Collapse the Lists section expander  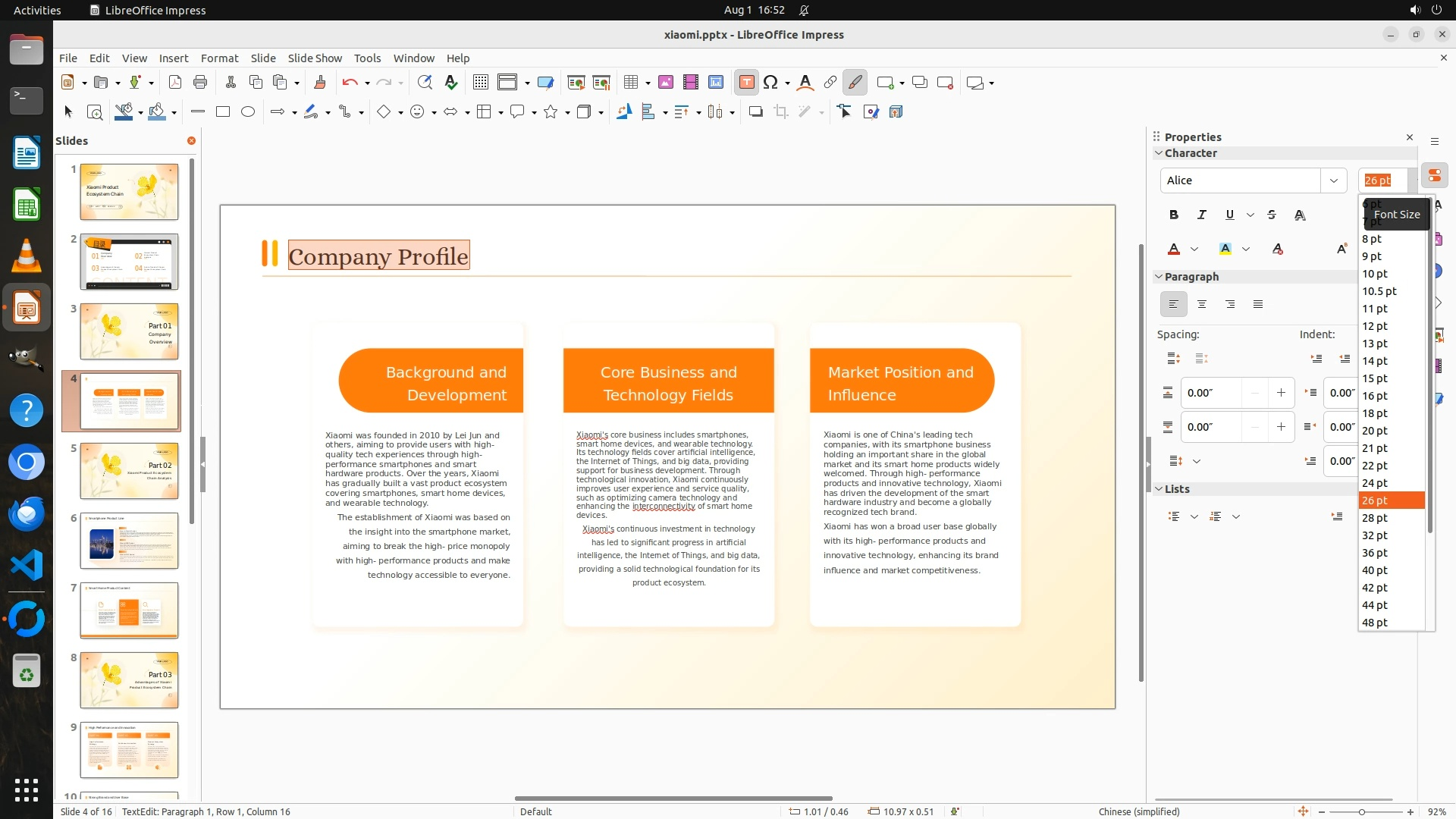pos(1159,489)
